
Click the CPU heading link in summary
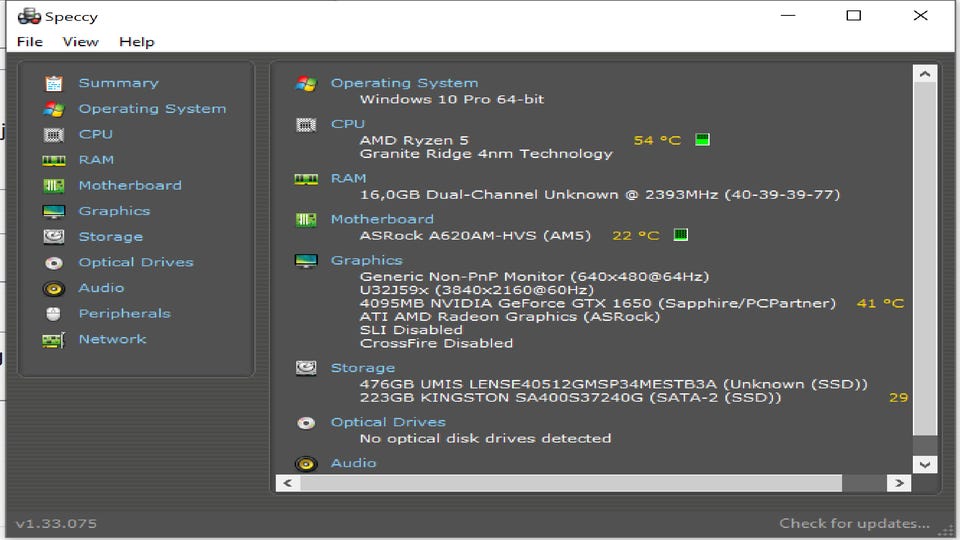tap(348, 124)
